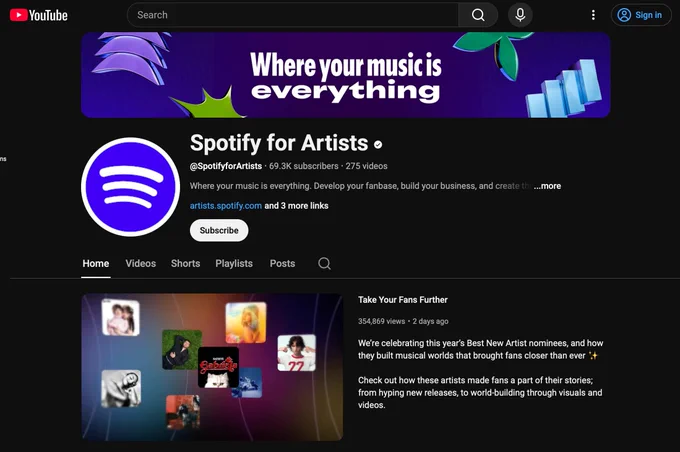680x452 pixels.
Task: Focus the Search input field
Action: pos(293,15)
